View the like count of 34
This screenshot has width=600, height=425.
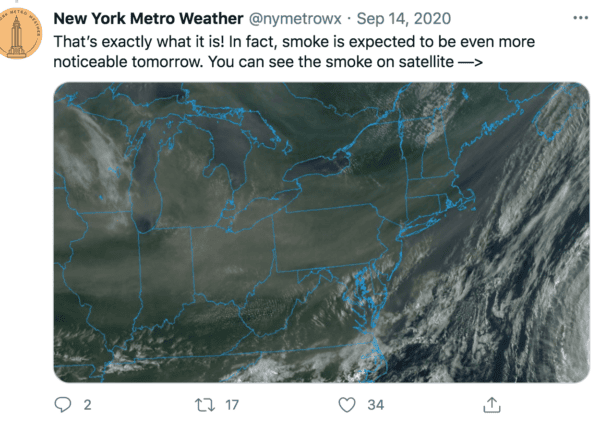(375, 405)
